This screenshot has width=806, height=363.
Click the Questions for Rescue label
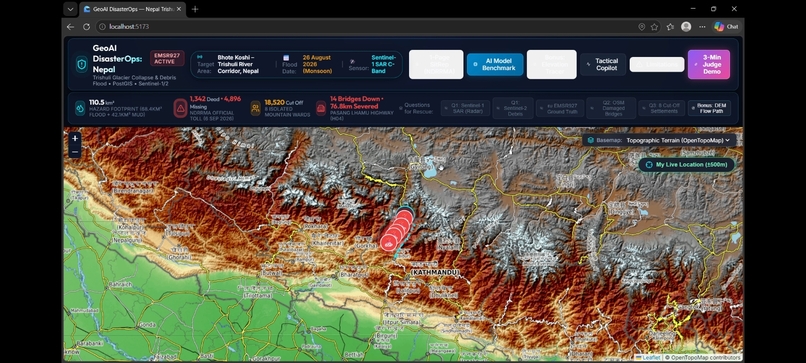point(418,108)
